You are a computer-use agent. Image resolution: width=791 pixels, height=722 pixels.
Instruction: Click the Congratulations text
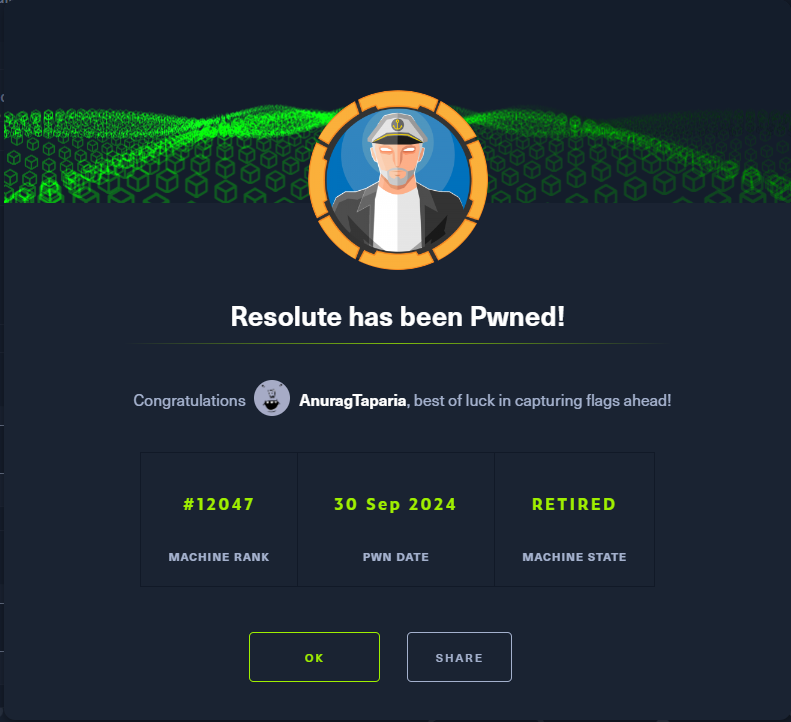point(189,401)
